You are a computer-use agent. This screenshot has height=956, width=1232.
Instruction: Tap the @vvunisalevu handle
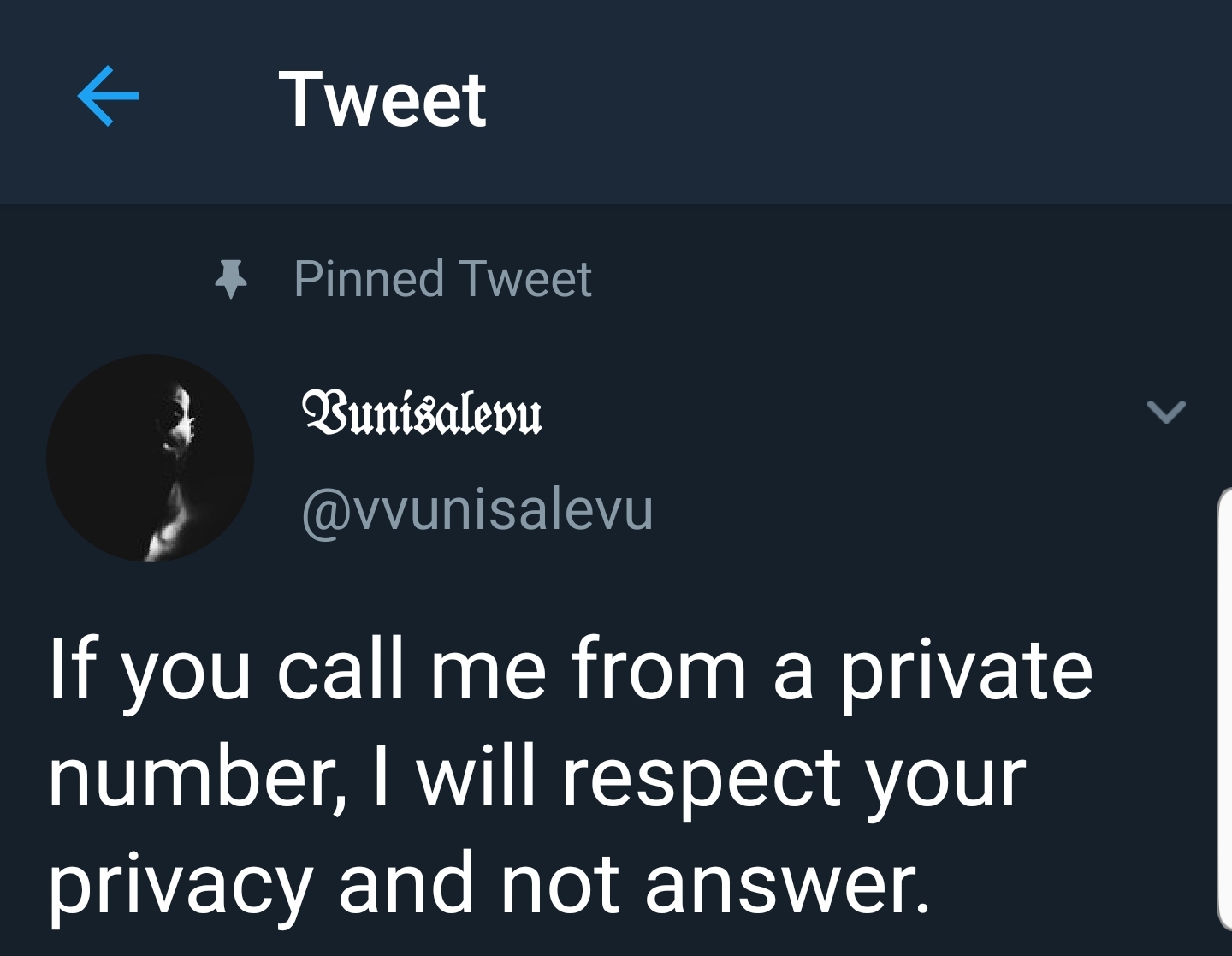tap(477, 509)
